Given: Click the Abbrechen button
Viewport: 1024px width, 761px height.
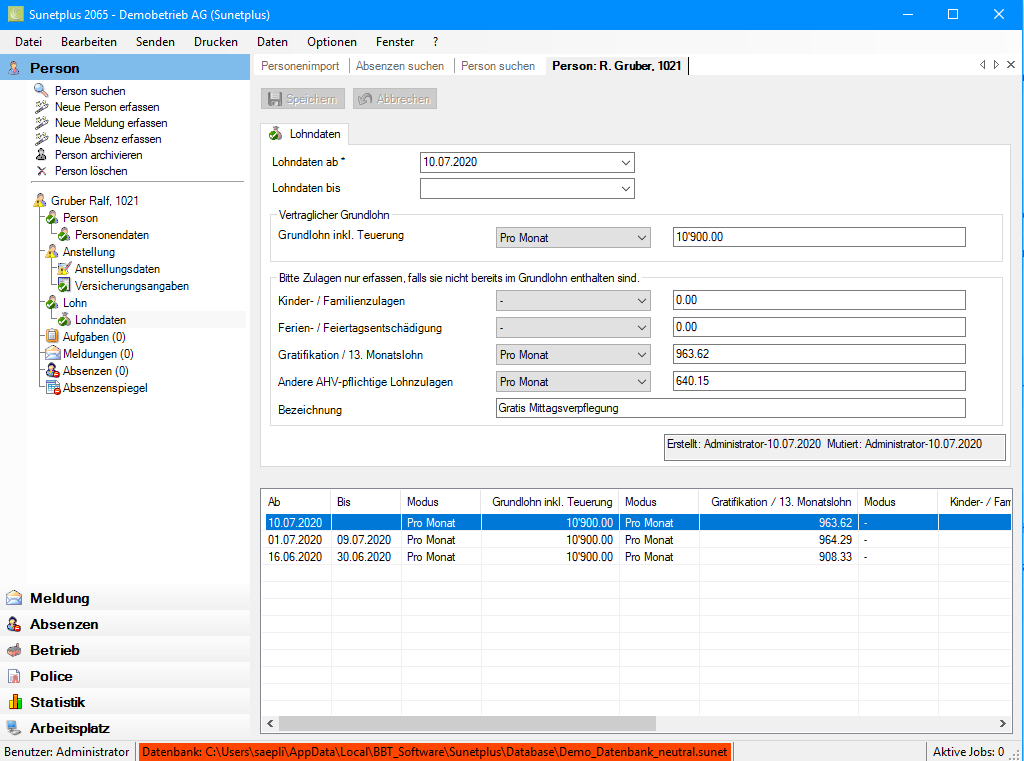Looking at the screenshot, I should [394, 99].
